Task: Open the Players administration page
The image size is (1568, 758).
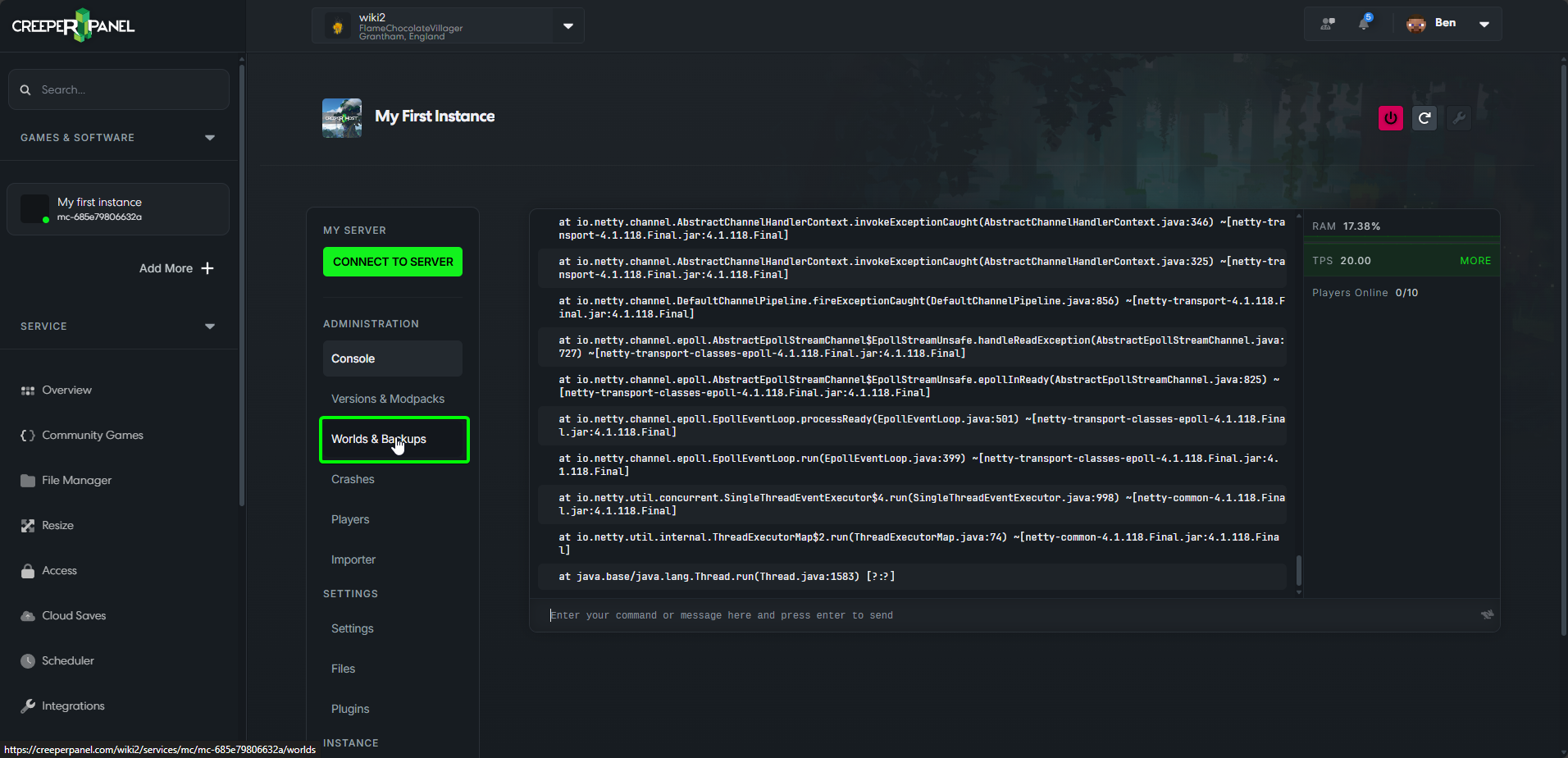Action: [350, 518]
